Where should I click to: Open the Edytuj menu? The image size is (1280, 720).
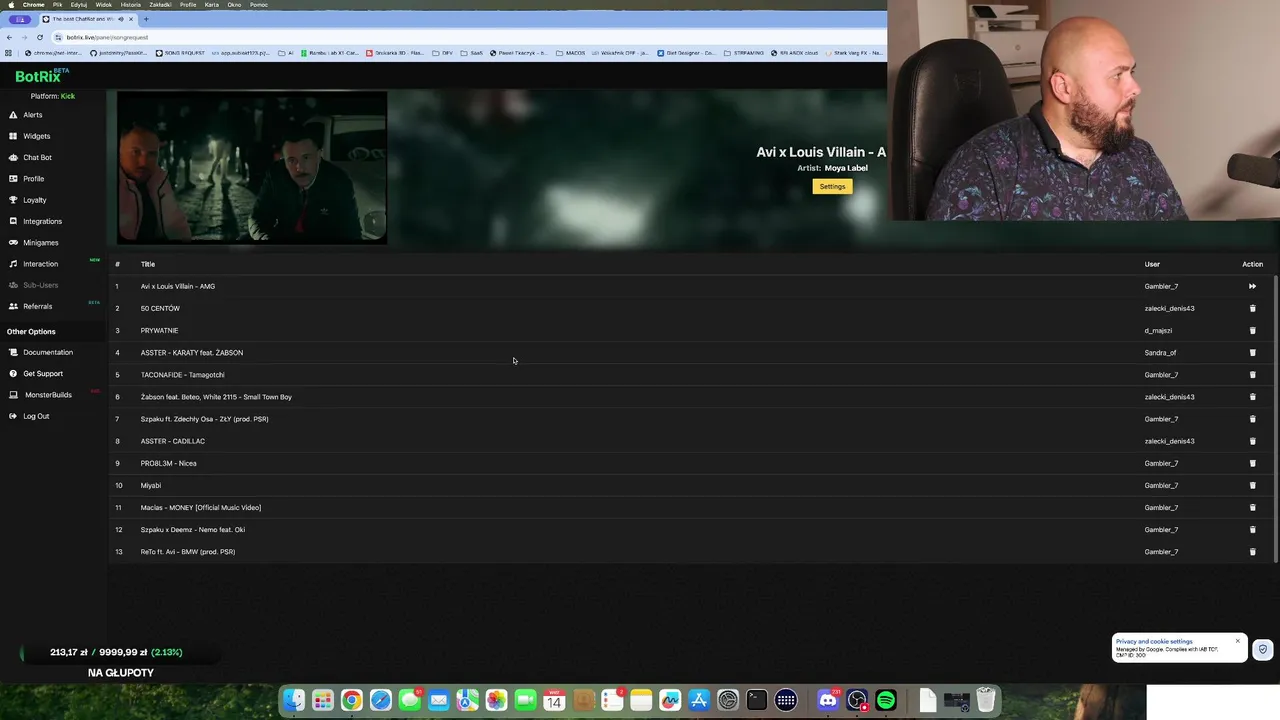(x=78, y=5)
